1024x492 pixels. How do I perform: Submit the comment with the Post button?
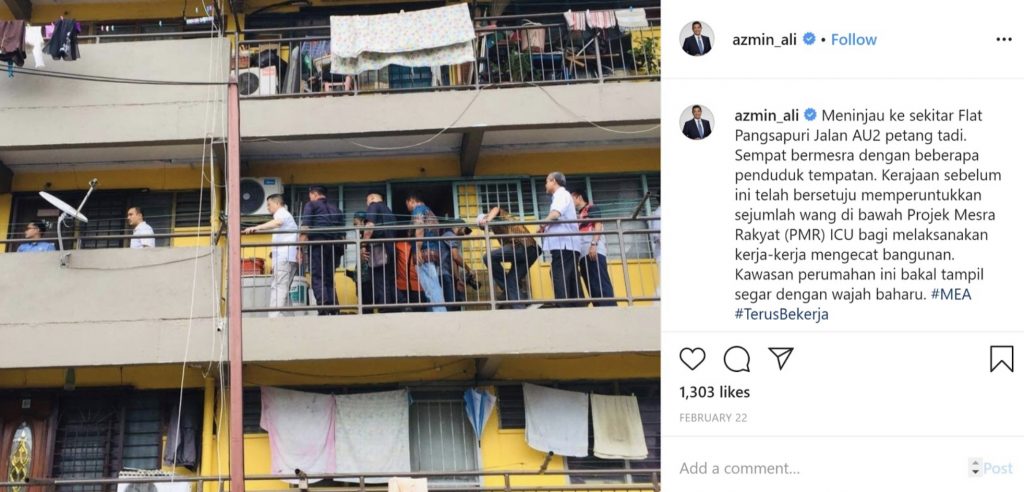[998, 468]
